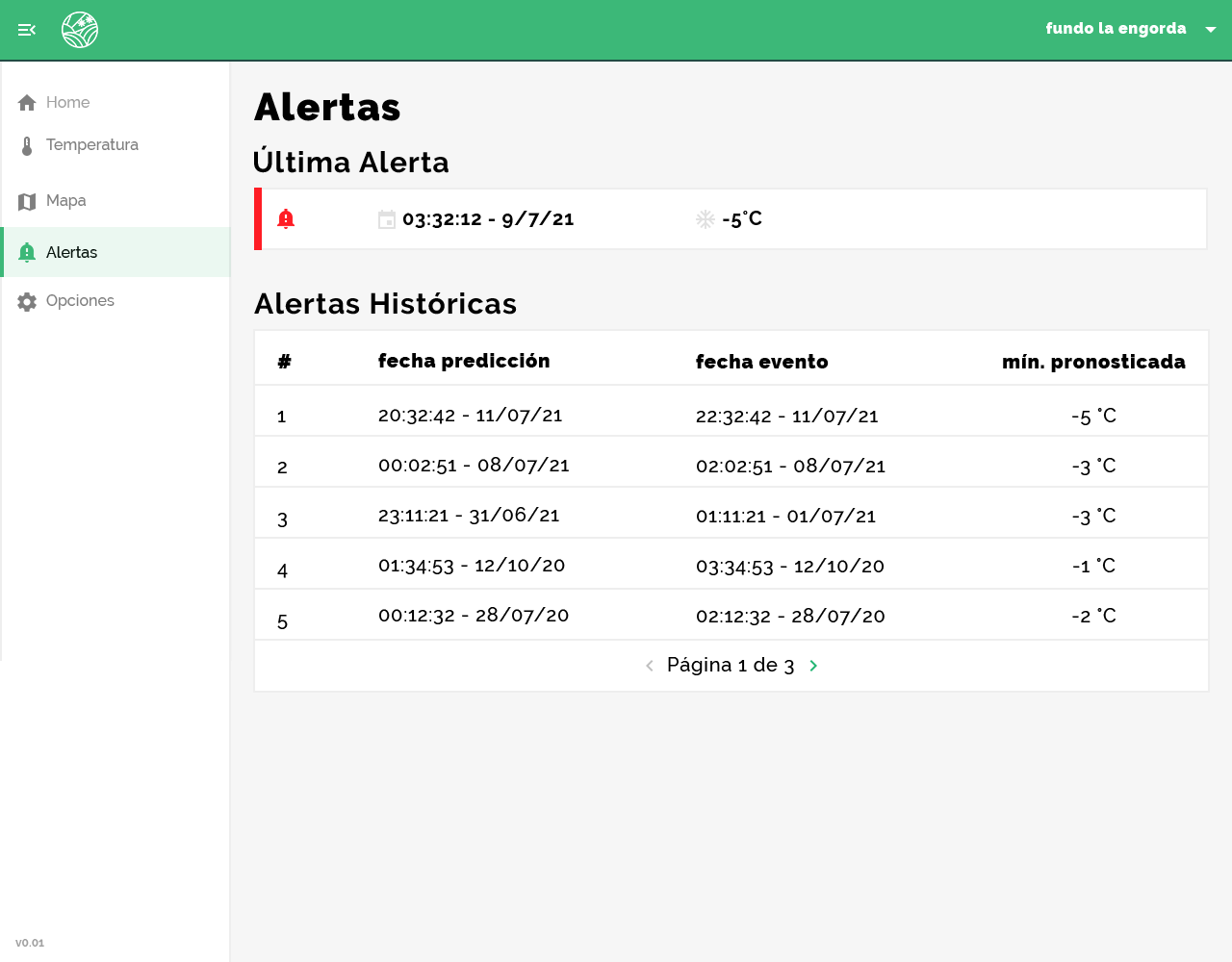Viewport: 1232px width, 962px height.
Task: Open the Temperatura menu item
Action: (92, 145)
